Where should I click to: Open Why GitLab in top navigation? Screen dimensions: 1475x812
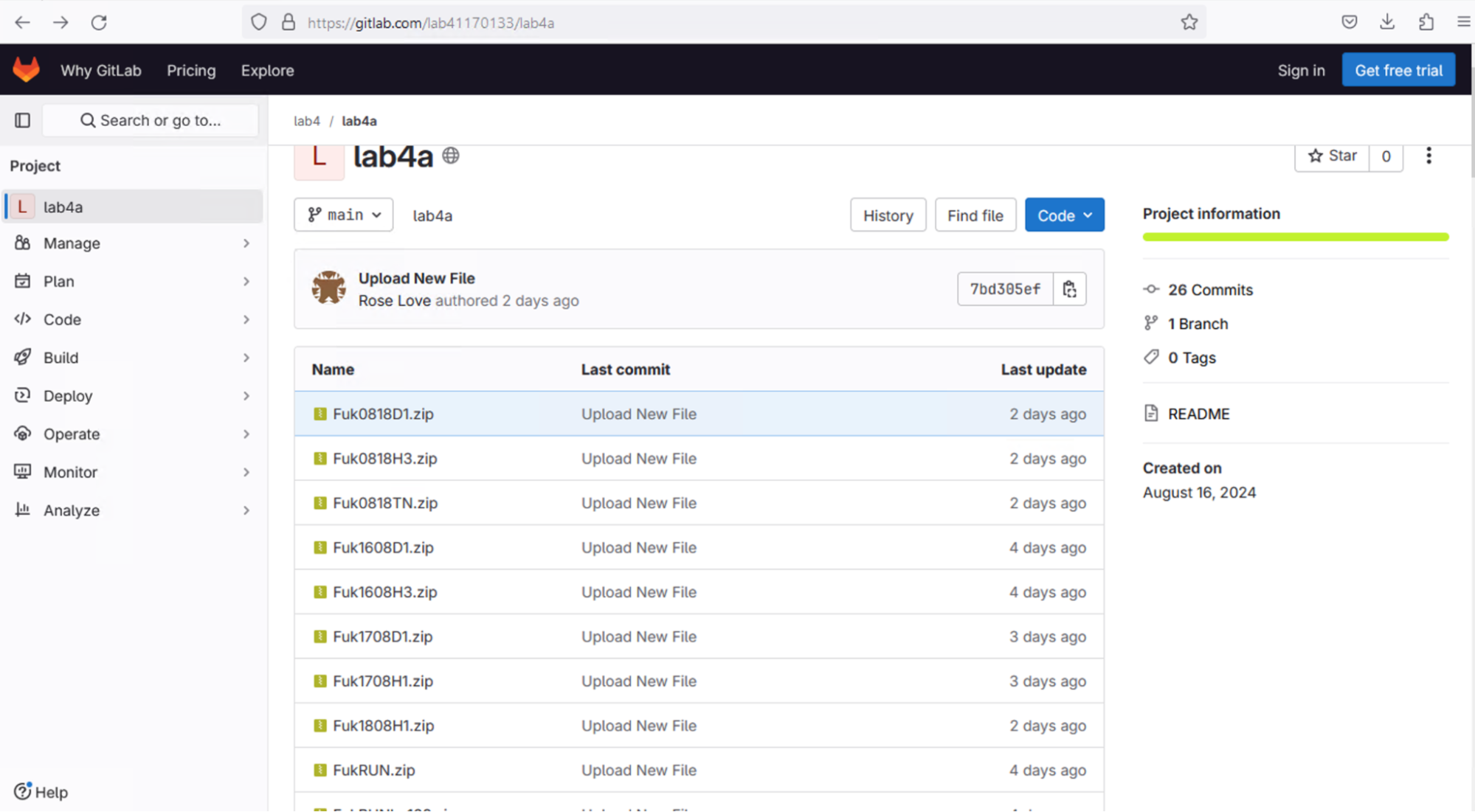(101, 70)
